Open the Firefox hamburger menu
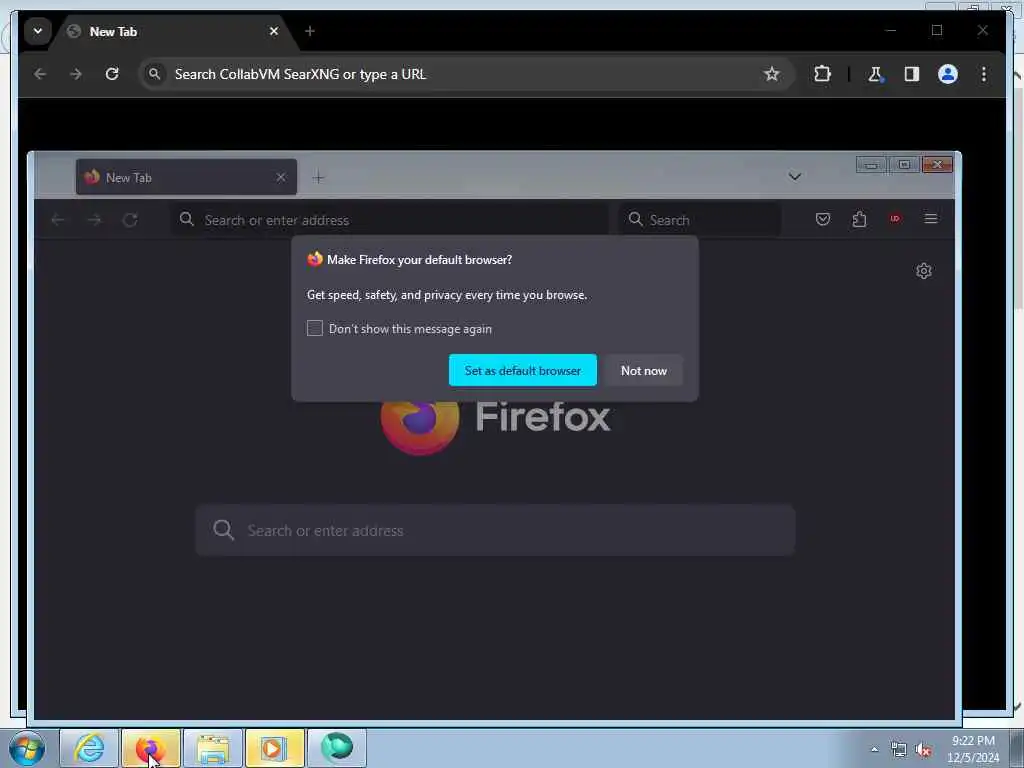 click(x=931, y=219)
